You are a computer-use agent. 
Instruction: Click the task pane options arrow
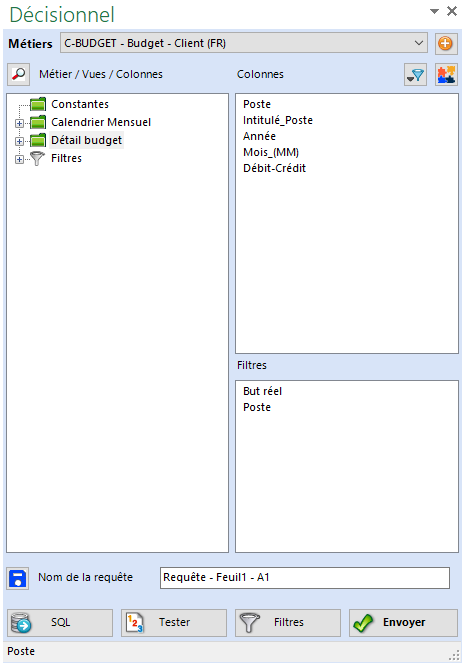click(x=434, y=11)
